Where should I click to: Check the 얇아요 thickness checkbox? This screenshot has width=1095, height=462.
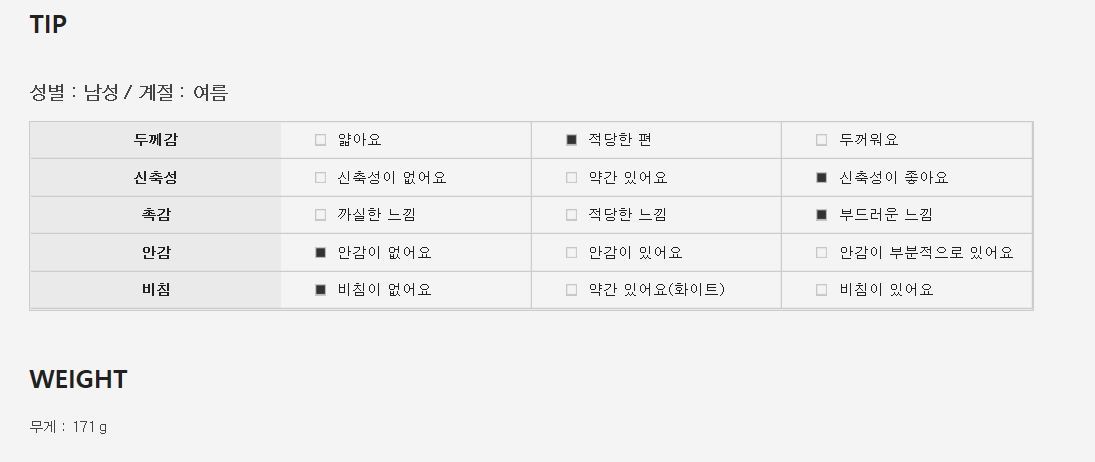[x=321, y=140]
